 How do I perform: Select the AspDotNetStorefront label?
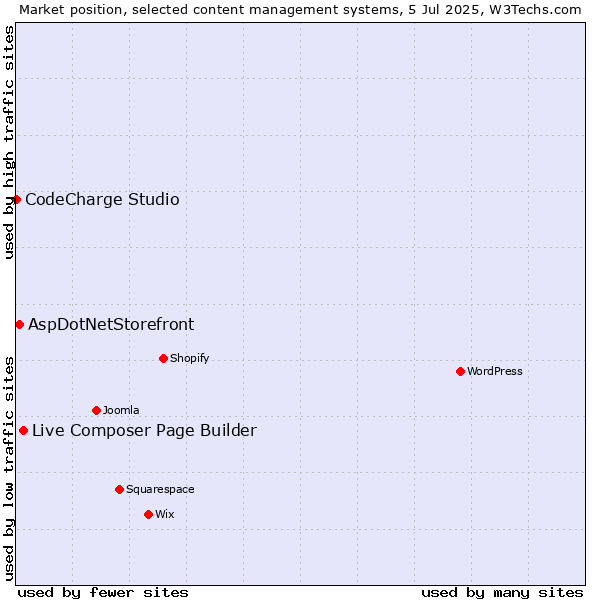point(111,325)
